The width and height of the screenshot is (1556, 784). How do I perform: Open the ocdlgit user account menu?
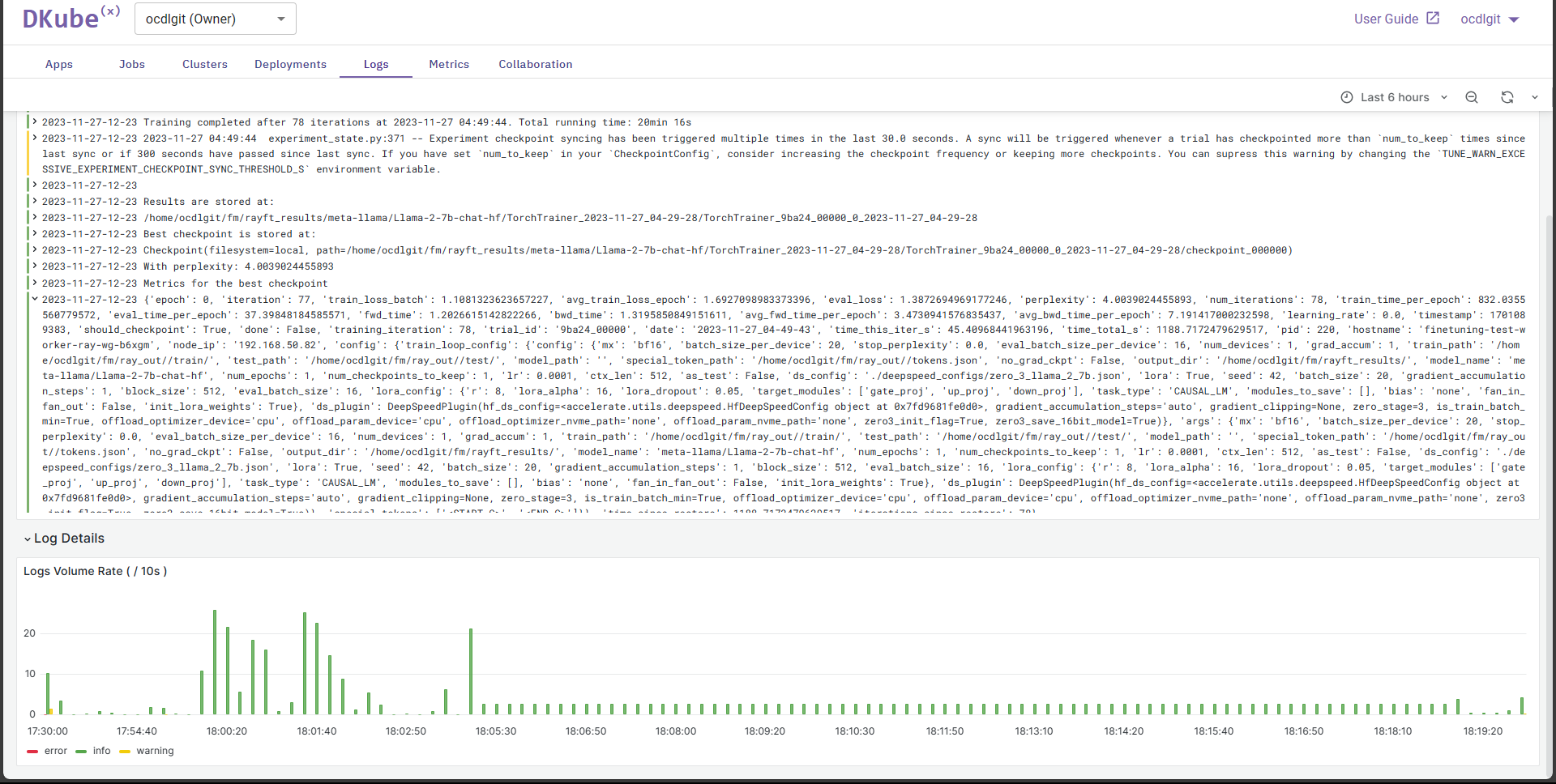pos(1490,19)
